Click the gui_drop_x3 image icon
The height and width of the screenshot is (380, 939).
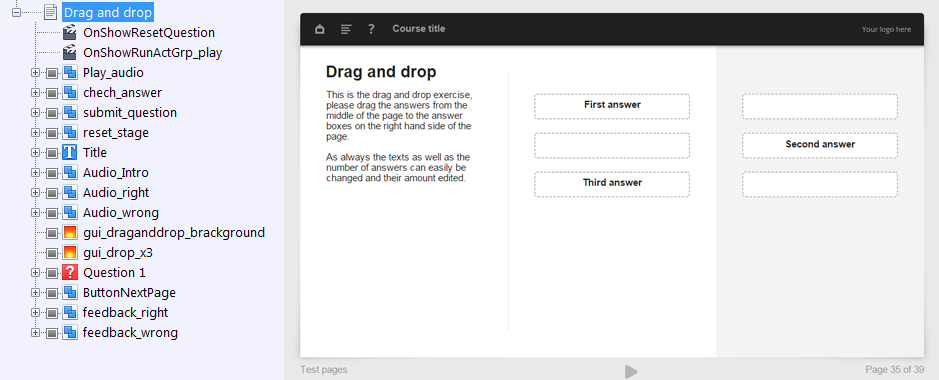pyautogui.click(x=70, y=253)
